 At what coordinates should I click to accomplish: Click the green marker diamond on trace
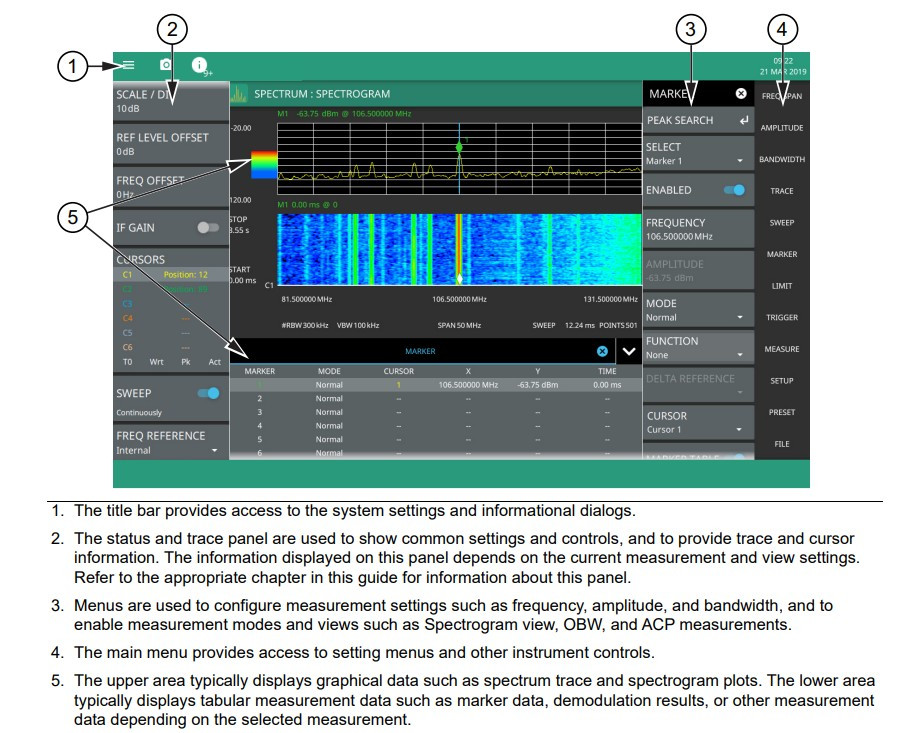point(459,147)
